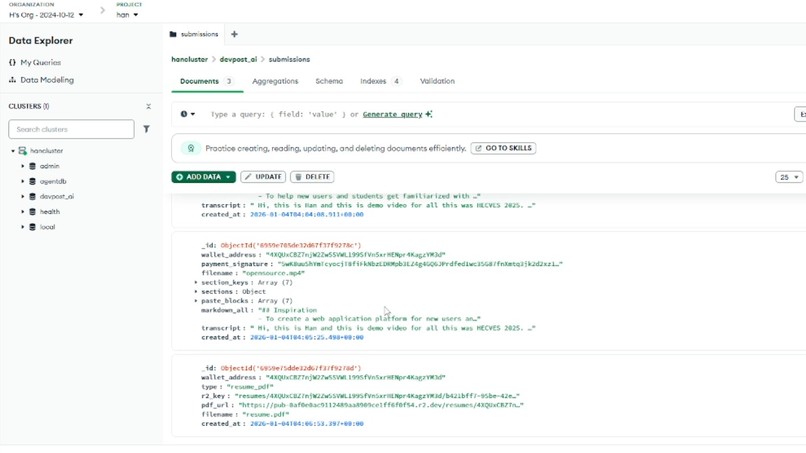Viewport: 806px width, 453px height.
Task: Open the query history dropdown
Action: point(188,114)
